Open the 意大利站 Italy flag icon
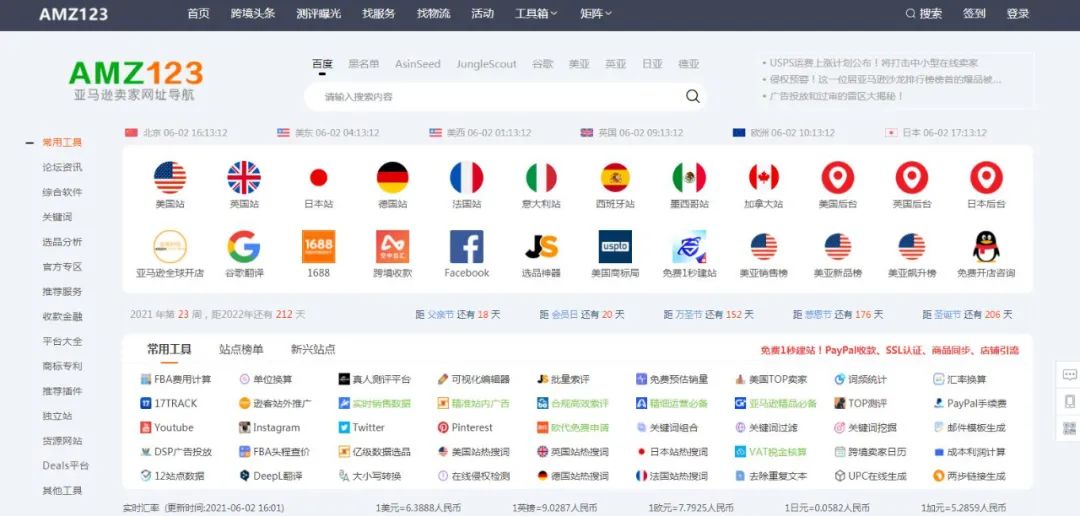 click(x=541, y=178)
